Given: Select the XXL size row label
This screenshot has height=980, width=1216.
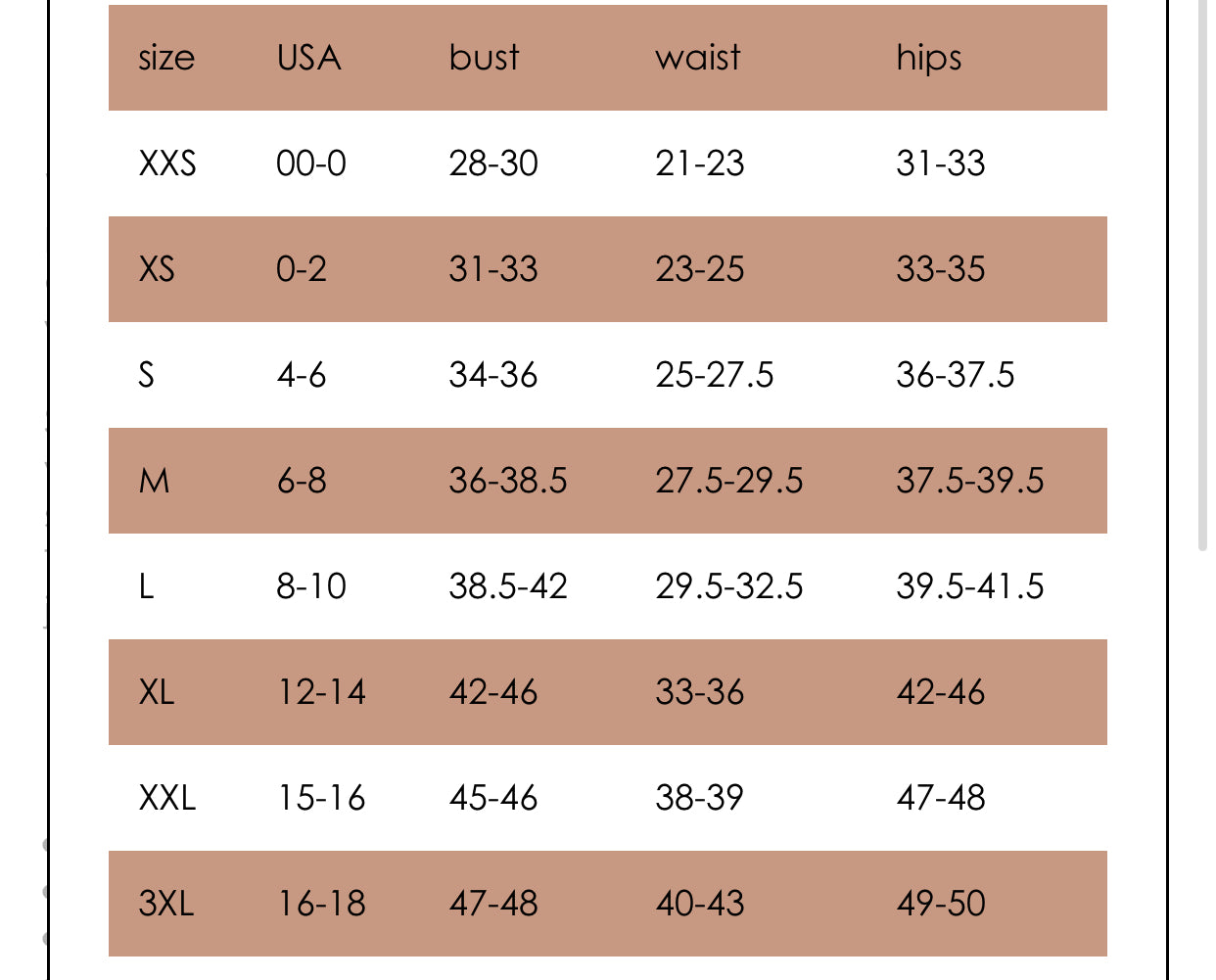Looking at the screenshot, I should pyautogui.click(x=167, y=797).
